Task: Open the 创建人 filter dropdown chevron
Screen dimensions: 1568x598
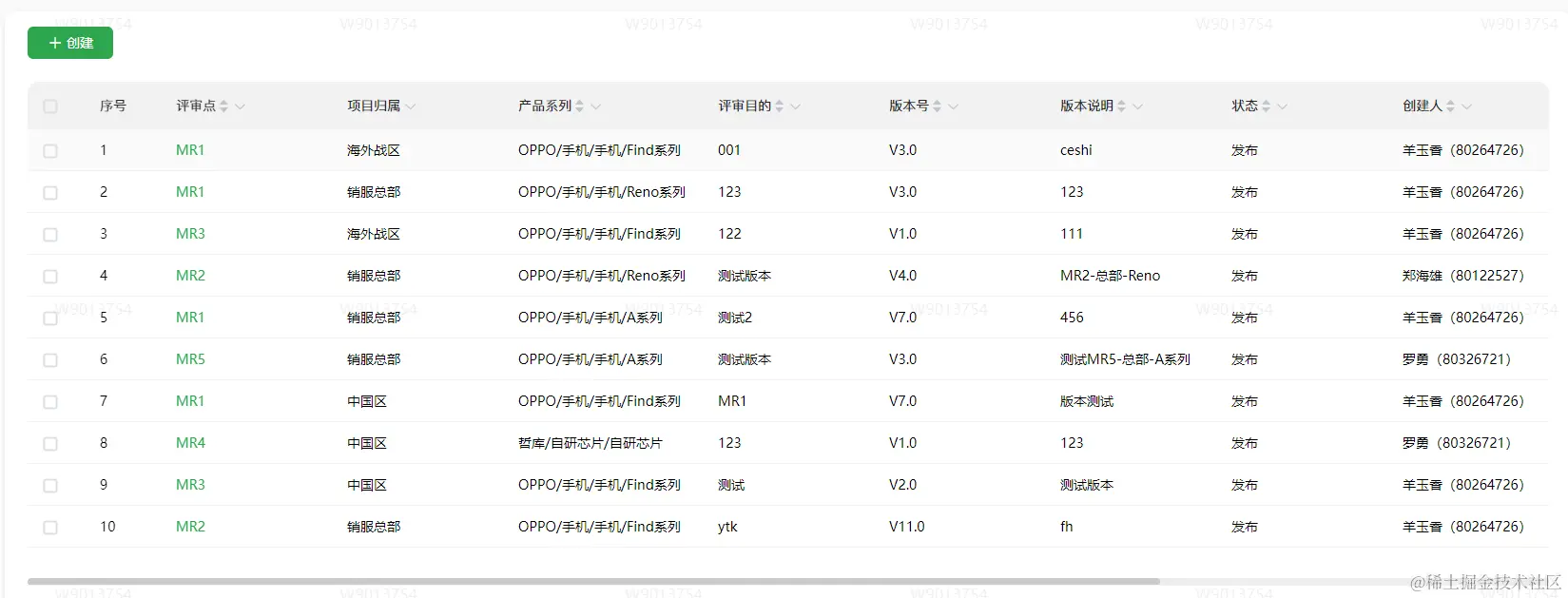Action: pos(1467,106)
